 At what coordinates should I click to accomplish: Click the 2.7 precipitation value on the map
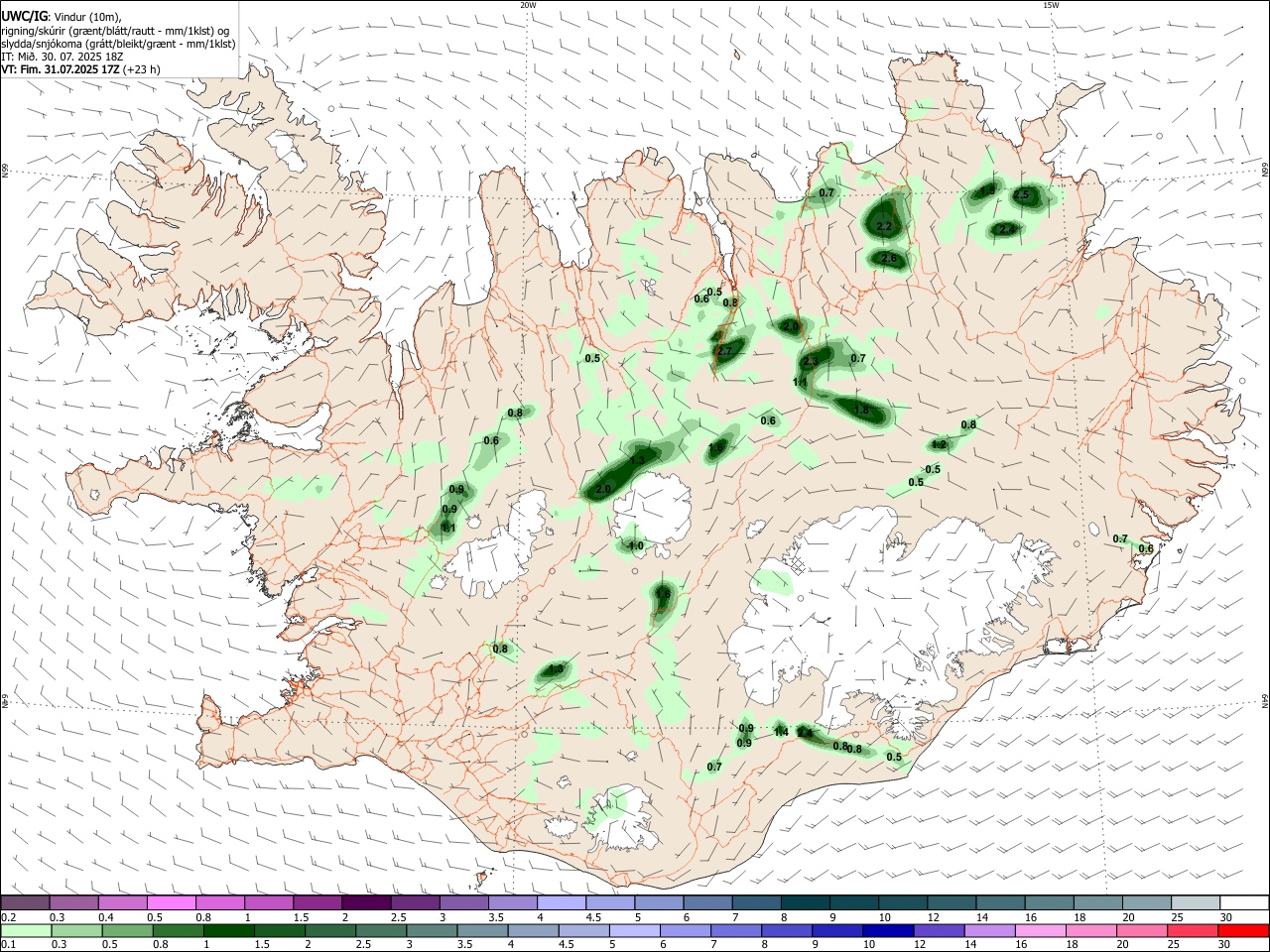coord(724,352)
